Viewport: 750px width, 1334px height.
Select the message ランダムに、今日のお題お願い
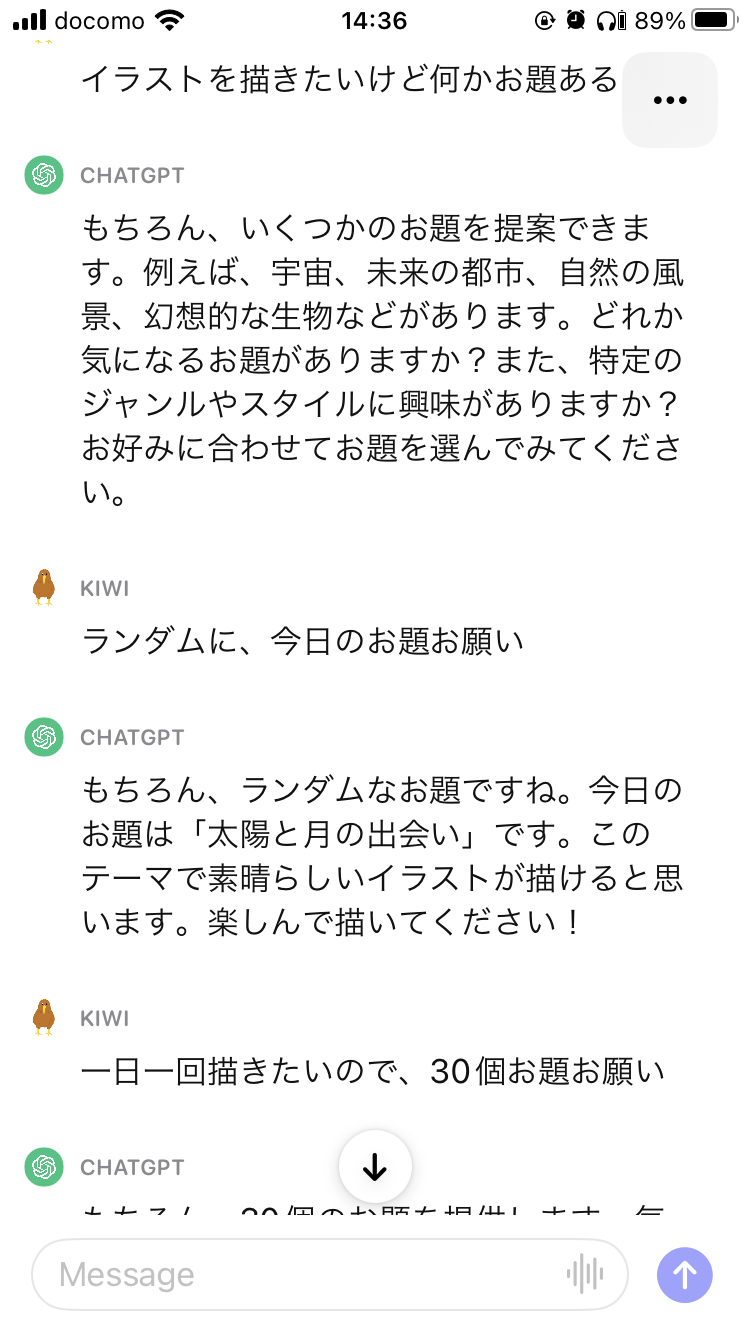pyautogui.click(x=303, y=641)
